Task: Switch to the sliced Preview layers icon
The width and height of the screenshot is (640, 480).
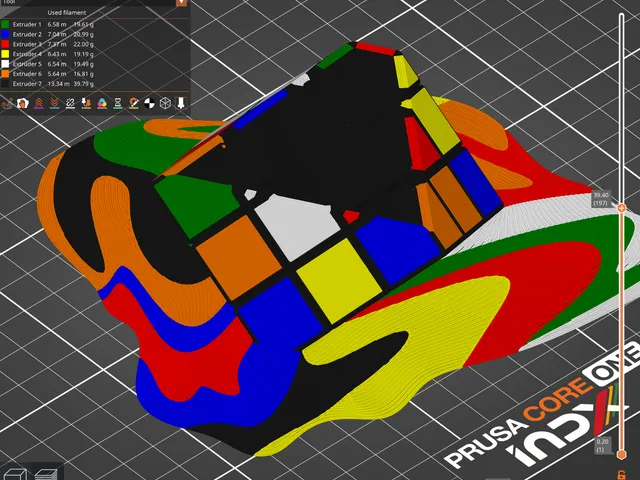Action: pos(46,474)
